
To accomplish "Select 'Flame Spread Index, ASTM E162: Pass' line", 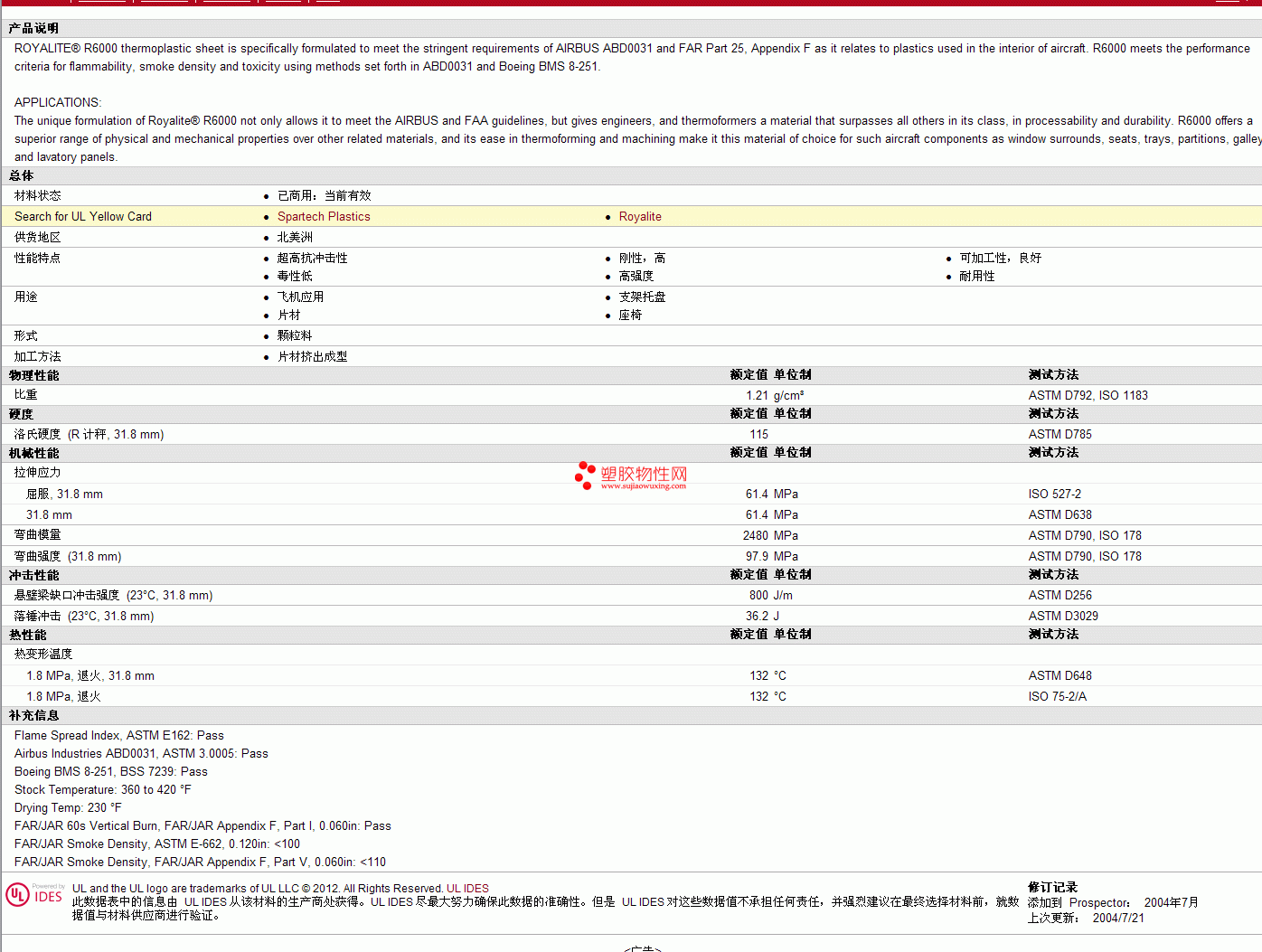I will pyautogui.click(x=119, y=736).
